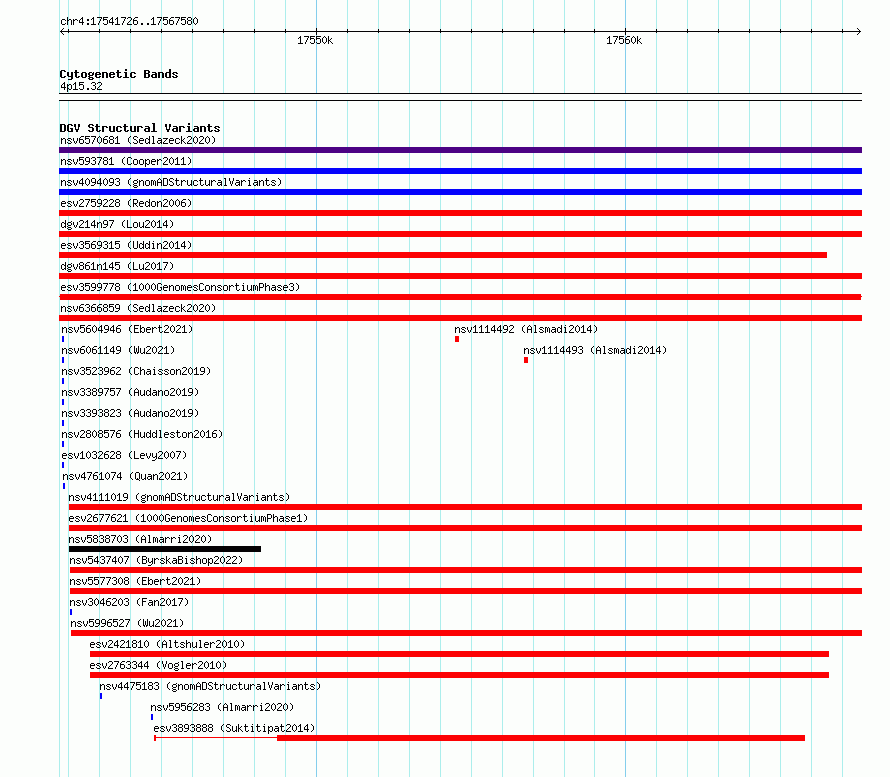Click the tiny blue marker under nsv4475183
890x777 pixels.
[101, 696]
